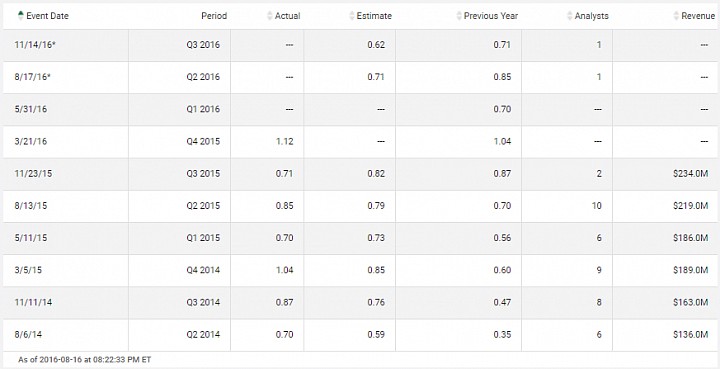
Task: Click the As of 2016-08-16 timestamp footer
Action: tap(84, 359)
